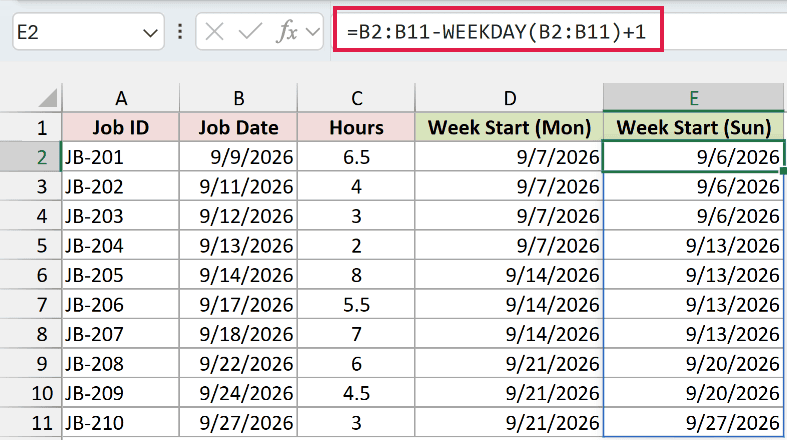Image resolution: width=787 pixels, height=440 pixels.
Task: Select column C header
Action: coord(356,98)
